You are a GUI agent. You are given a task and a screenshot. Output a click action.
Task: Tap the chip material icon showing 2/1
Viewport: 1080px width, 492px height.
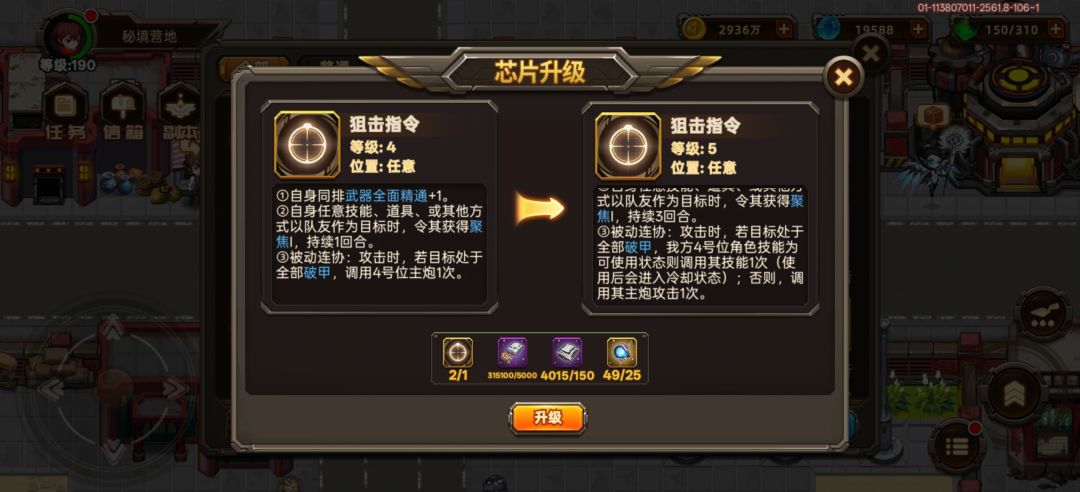pyautogui.click(x=457, y=351)
